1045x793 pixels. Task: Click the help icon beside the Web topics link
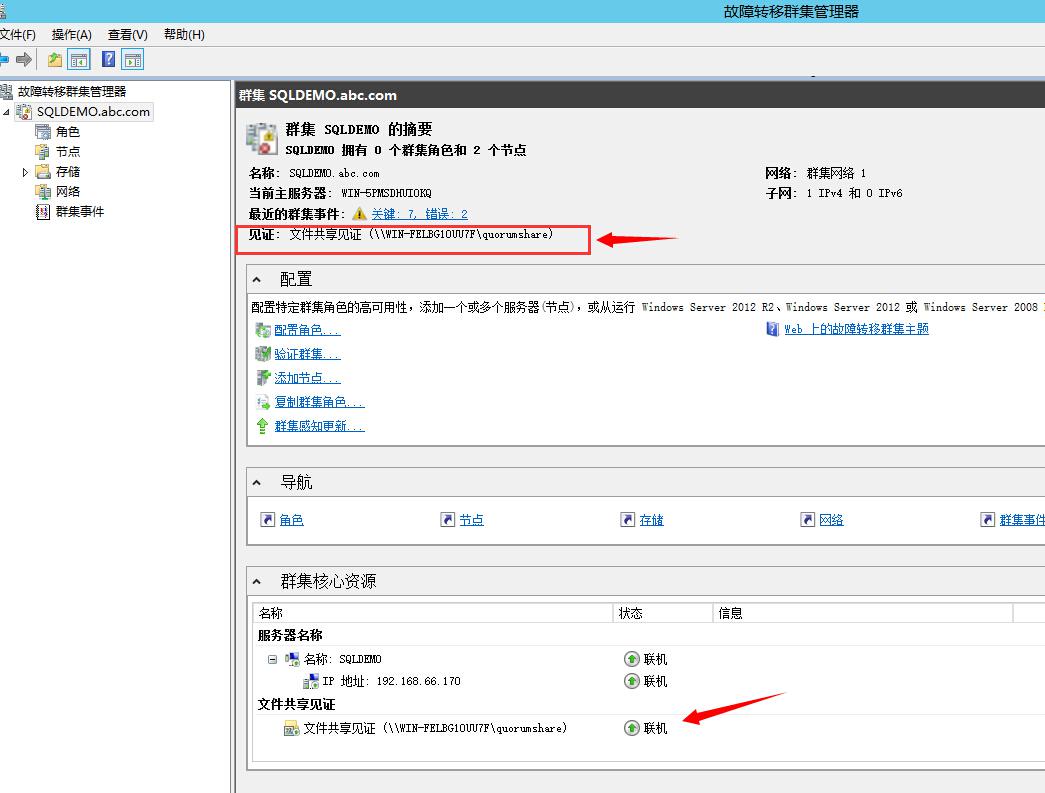[772, 329]
